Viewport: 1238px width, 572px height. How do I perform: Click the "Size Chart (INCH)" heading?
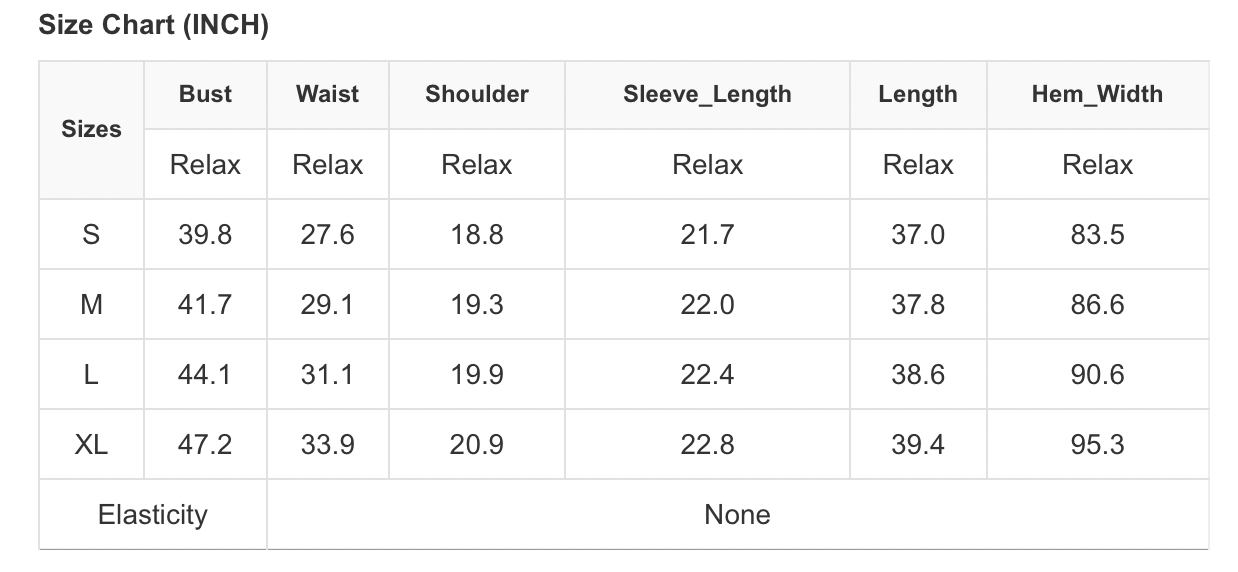[x=153, y=26]
